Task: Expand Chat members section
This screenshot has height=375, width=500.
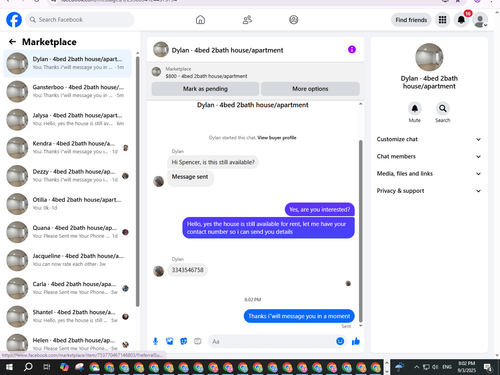Action: [429, 156]
